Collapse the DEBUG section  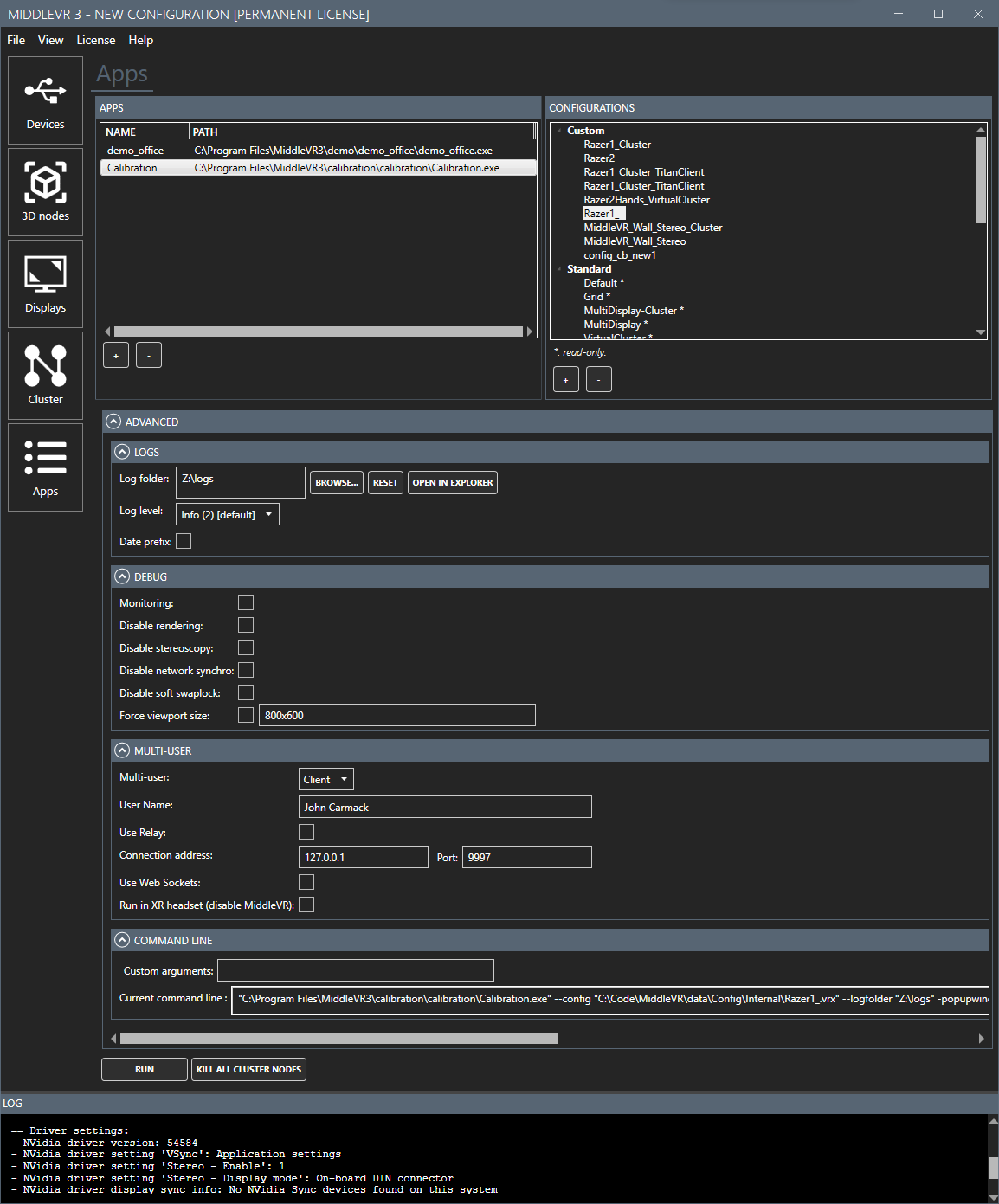click(x=122, y=576)
